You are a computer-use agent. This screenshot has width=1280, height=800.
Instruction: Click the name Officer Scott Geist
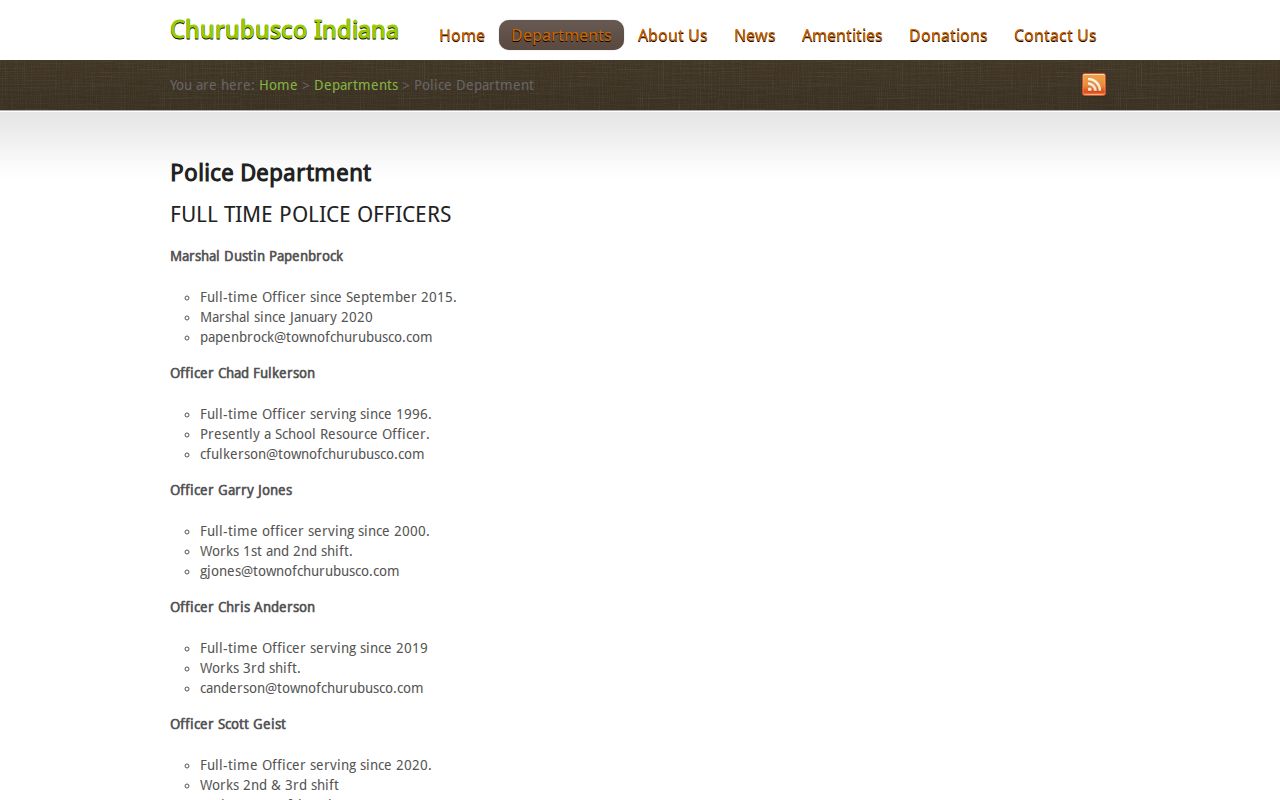(x=228, y=724)
